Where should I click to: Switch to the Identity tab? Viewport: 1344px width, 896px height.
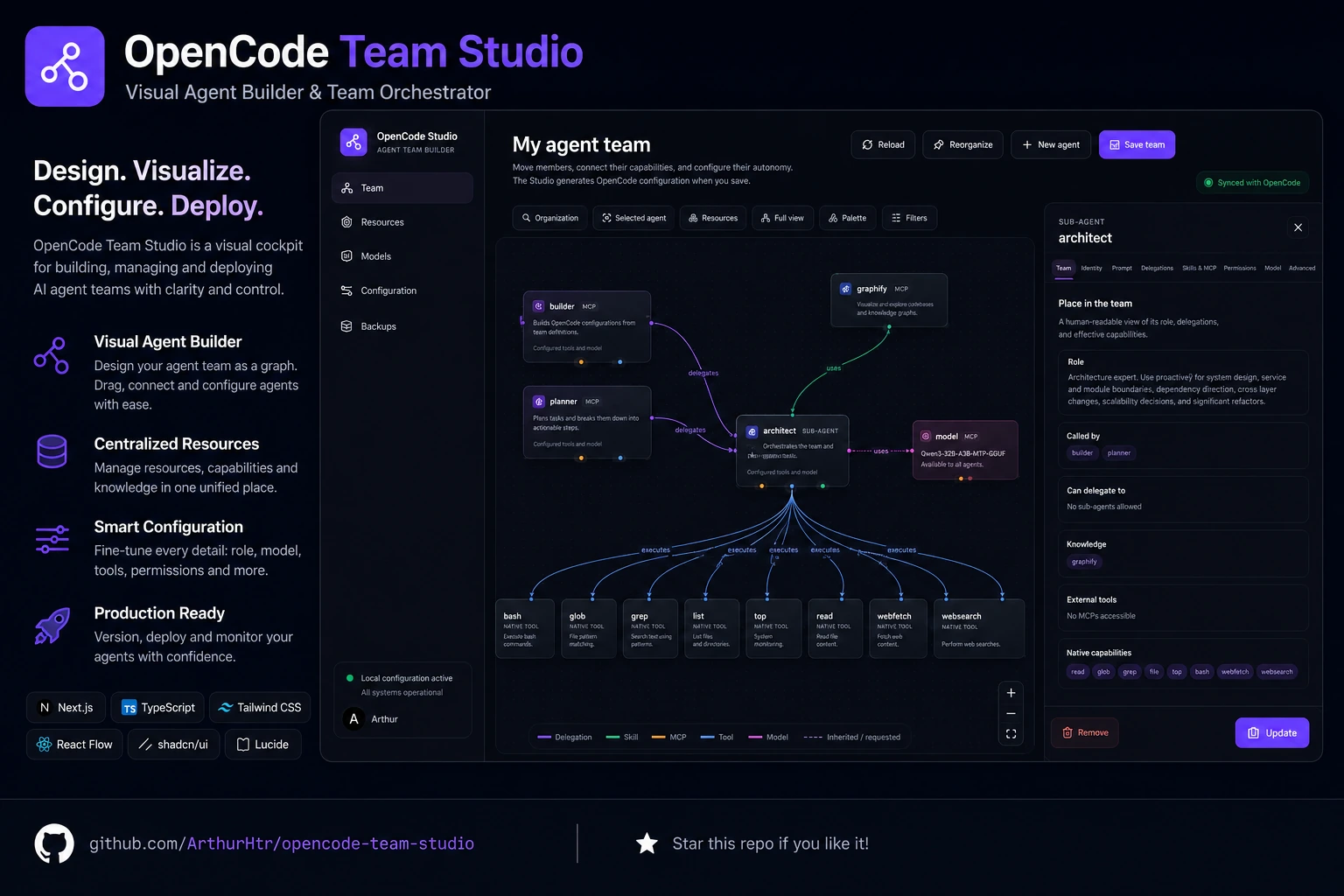(x=1091, y=268)
